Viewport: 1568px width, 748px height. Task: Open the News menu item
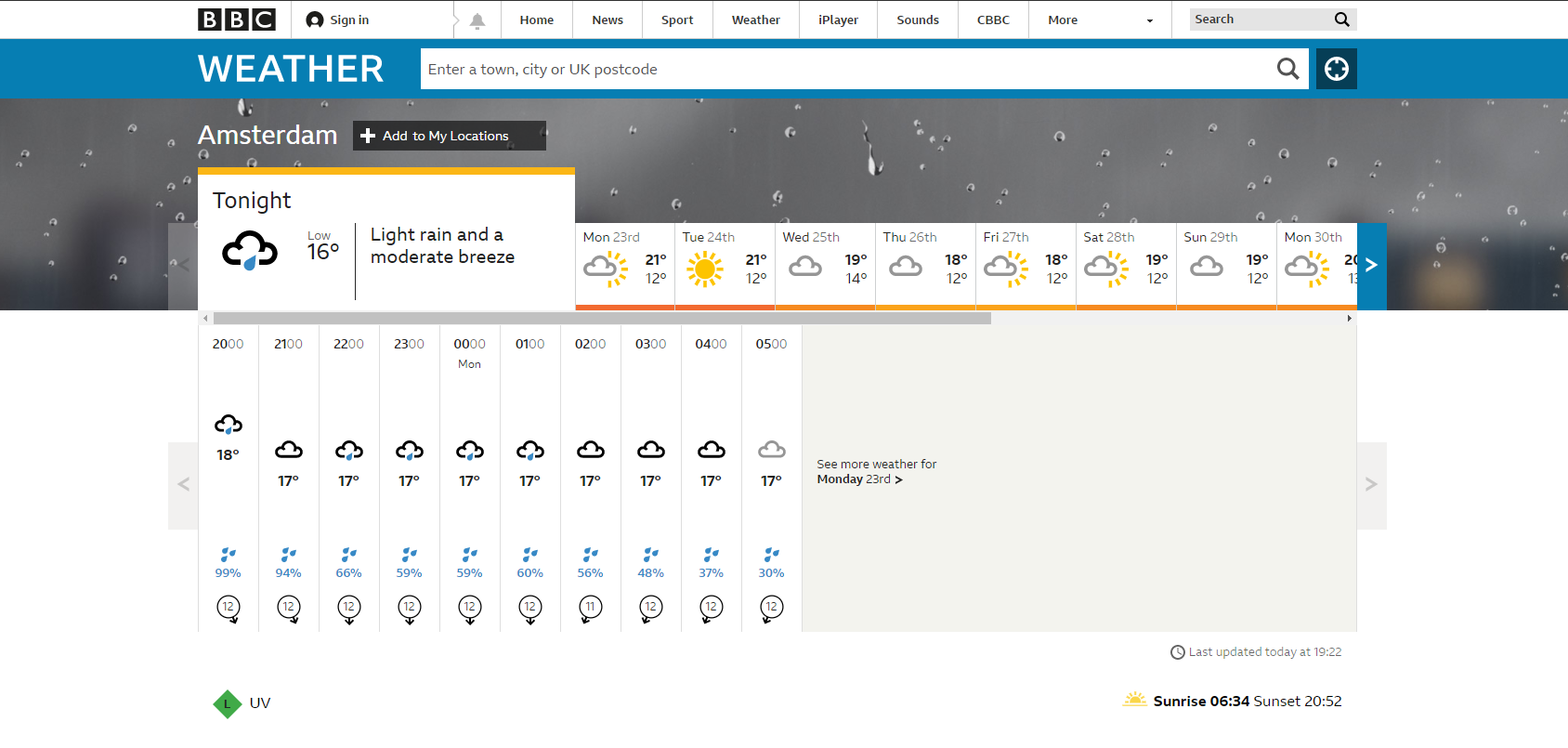[608, 20]
